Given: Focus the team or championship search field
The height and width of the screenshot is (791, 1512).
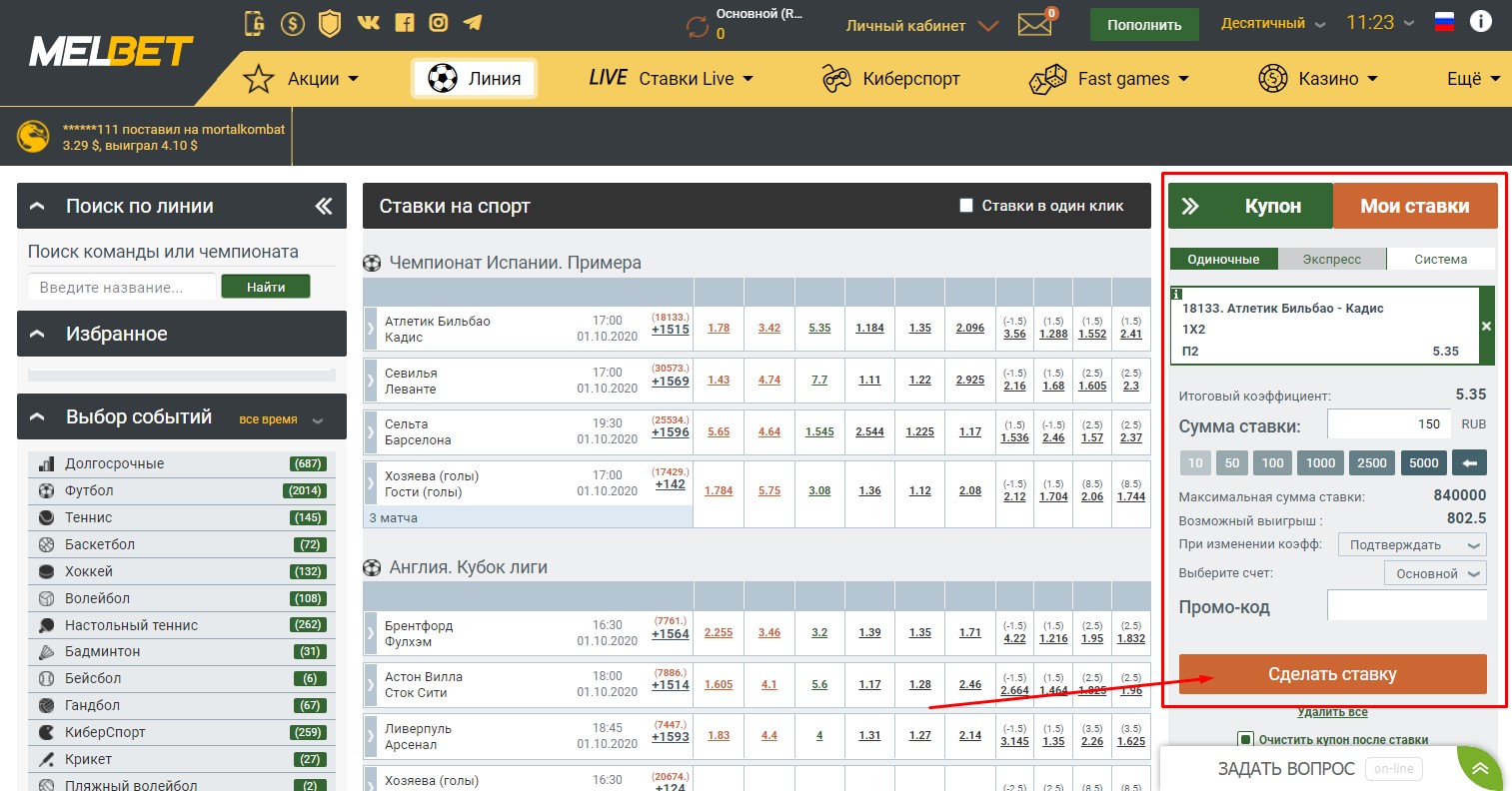Looking at the screenshot, I should 122,288.
